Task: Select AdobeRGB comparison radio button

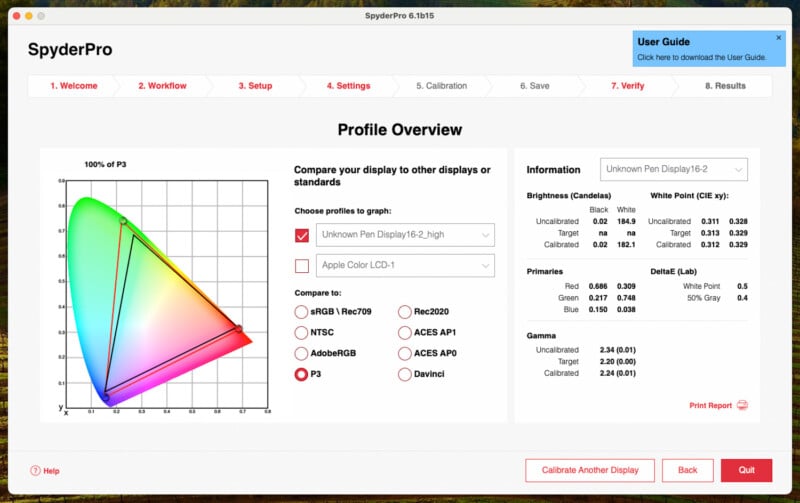Action: (x=301, y=354)
